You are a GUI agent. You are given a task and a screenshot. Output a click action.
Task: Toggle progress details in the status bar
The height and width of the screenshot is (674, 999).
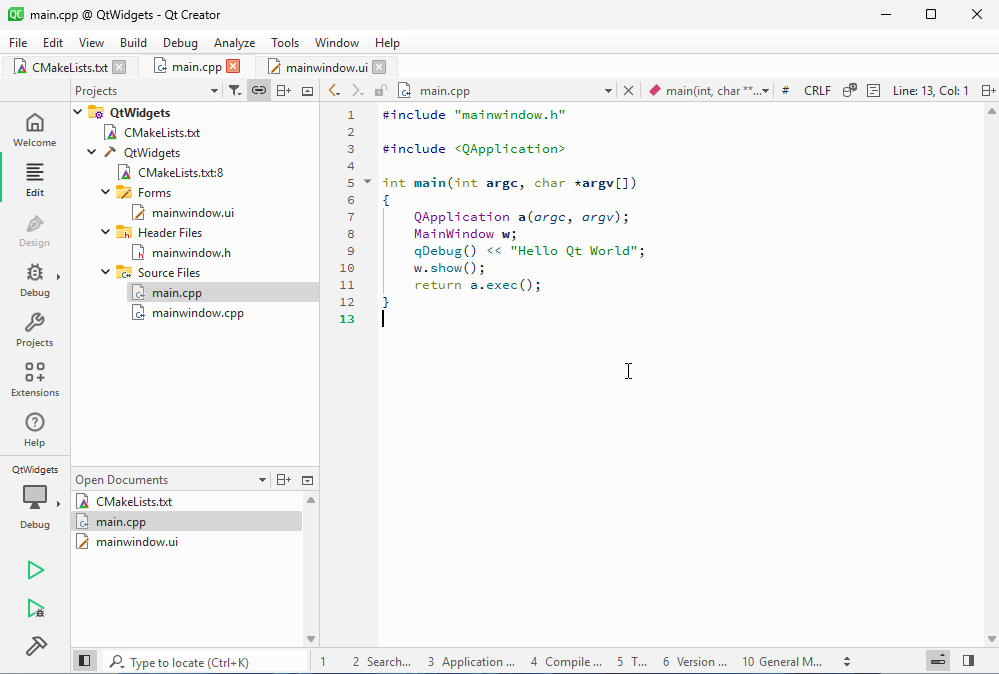coord(938,661)
